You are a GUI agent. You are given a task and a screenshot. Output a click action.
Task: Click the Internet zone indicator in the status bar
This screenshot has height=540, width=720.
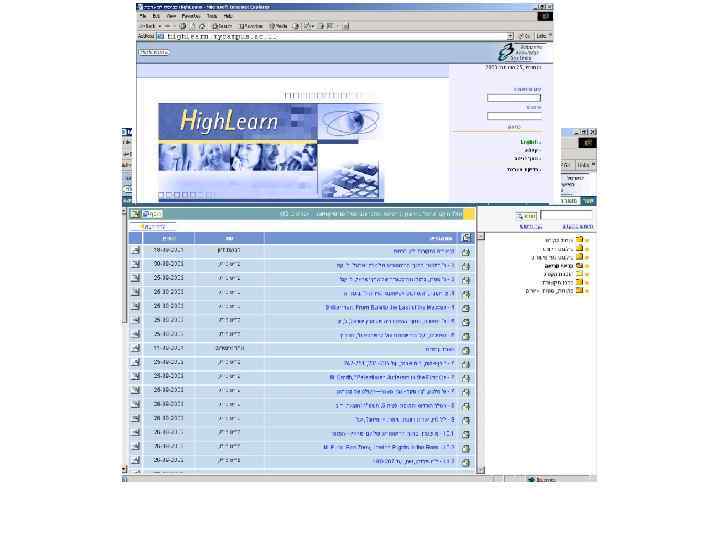[x=542, y=479]
